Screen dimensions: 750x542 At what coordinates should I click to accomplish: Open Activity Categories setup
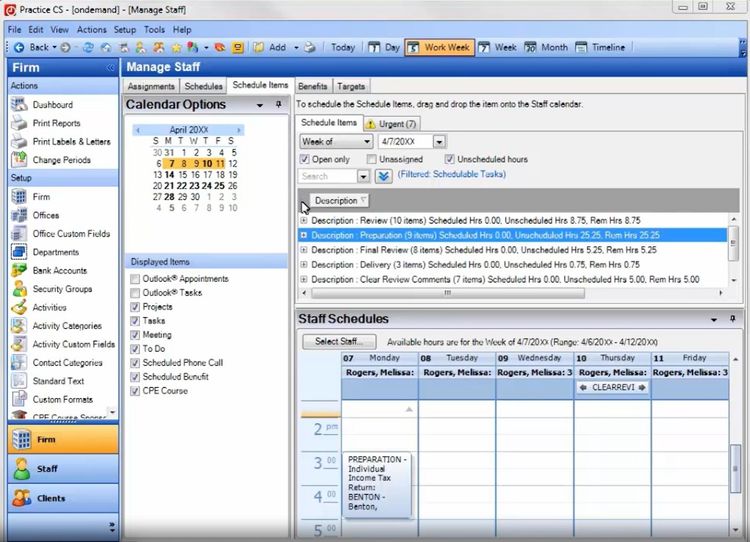pos(67,326)
